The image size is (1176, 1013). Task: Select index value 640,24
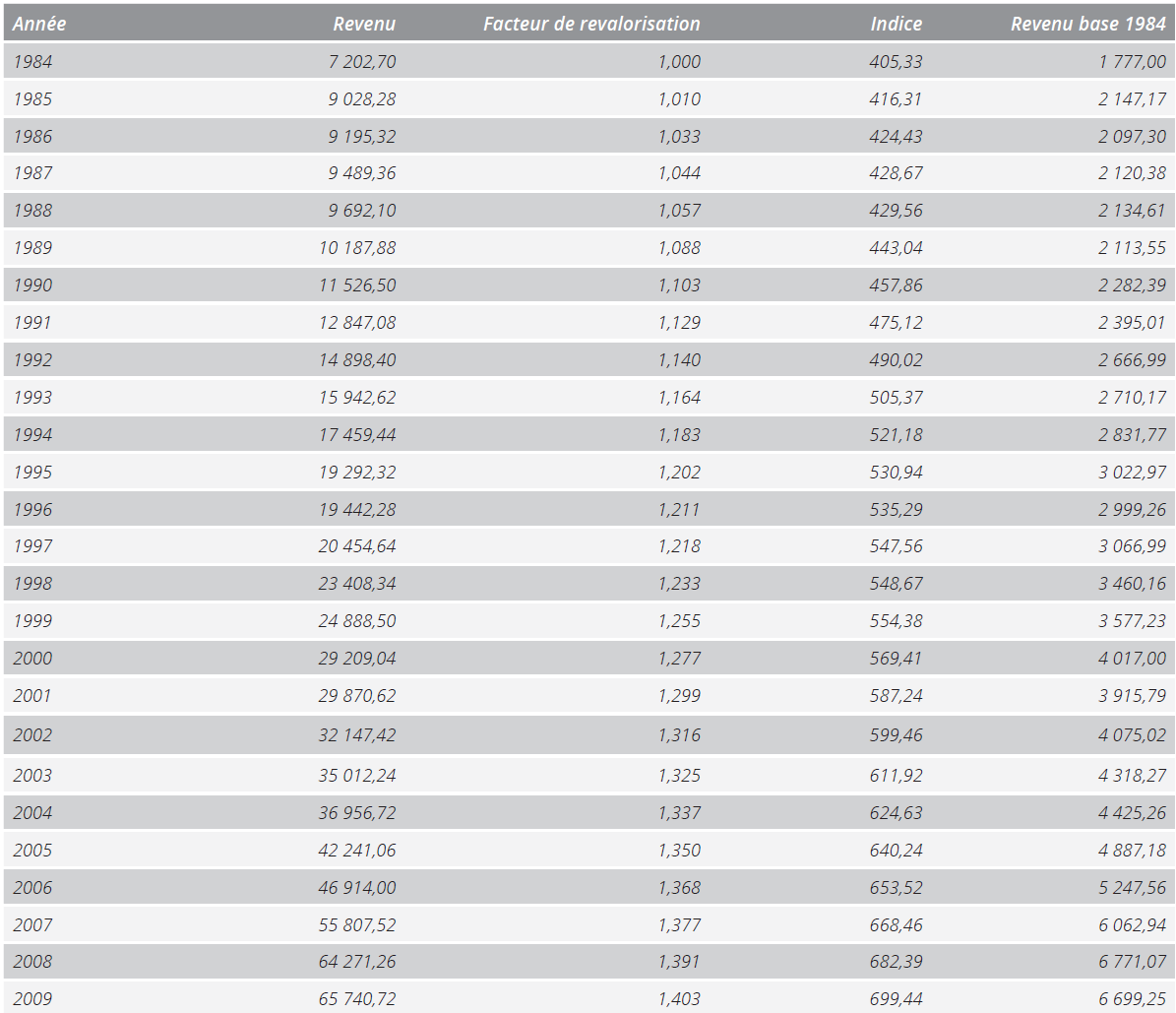pos(896,851)
